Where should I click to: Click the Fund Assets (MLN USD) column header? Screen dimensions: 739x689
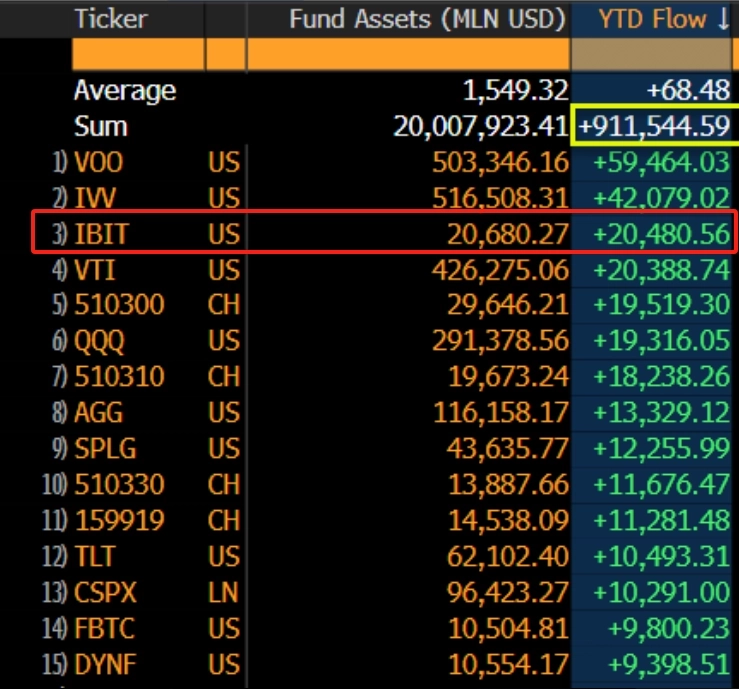(x=427, y=19)
